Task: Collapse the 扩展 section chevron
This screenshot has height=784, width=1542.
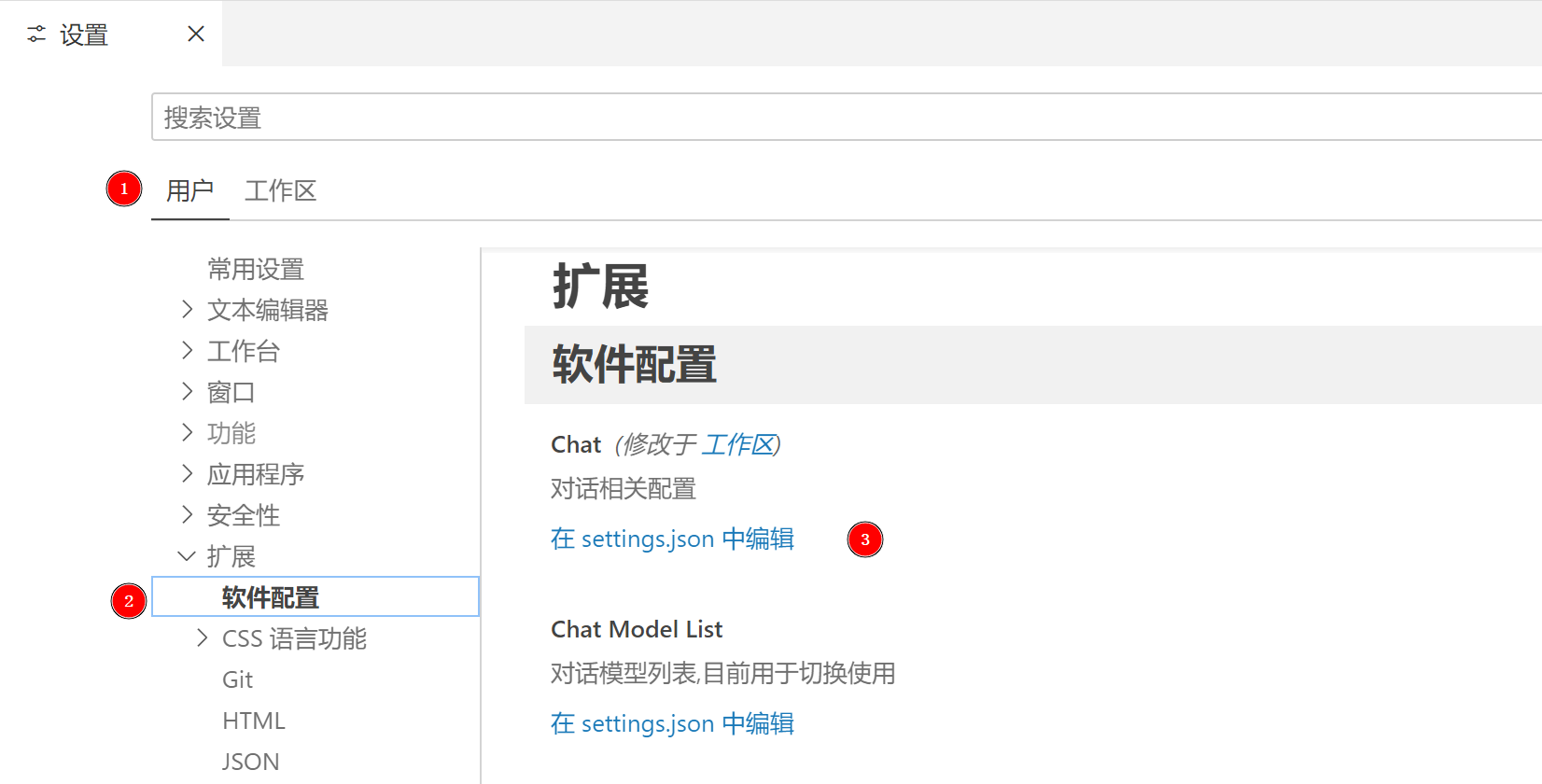Action: [187, 556]
